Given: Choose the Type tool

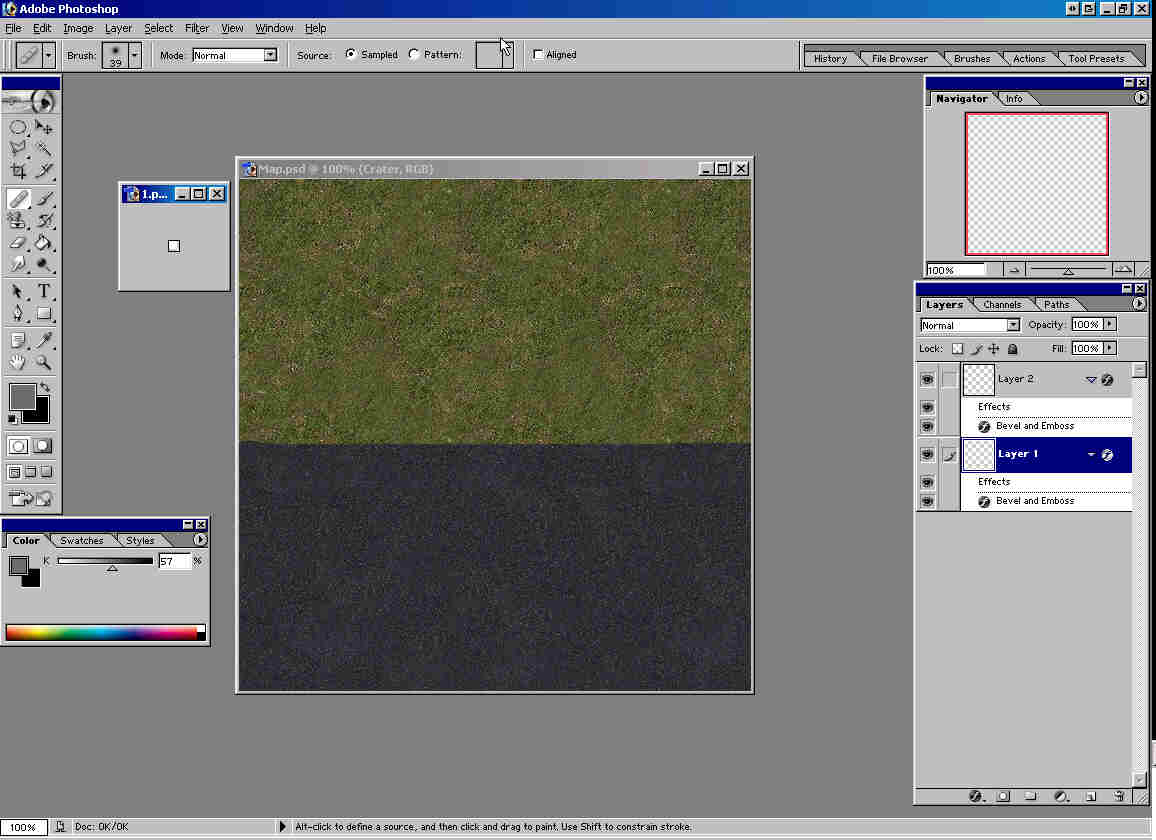Looking at the screenshot, I should point(44,292).
